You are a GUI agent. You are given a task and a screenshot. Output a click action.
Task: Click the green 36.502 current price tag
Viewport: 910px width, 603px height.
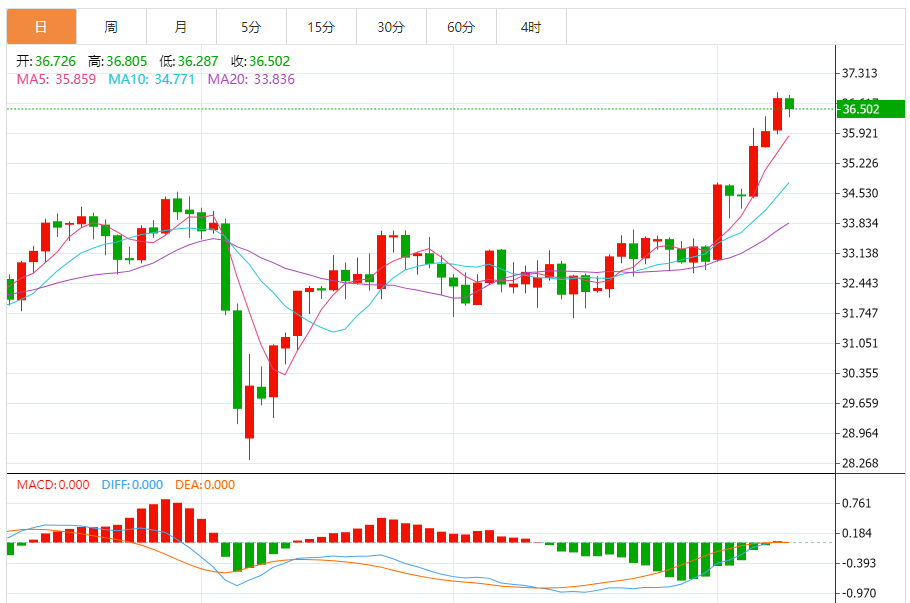pyautogui.click(x=871, y=109)
